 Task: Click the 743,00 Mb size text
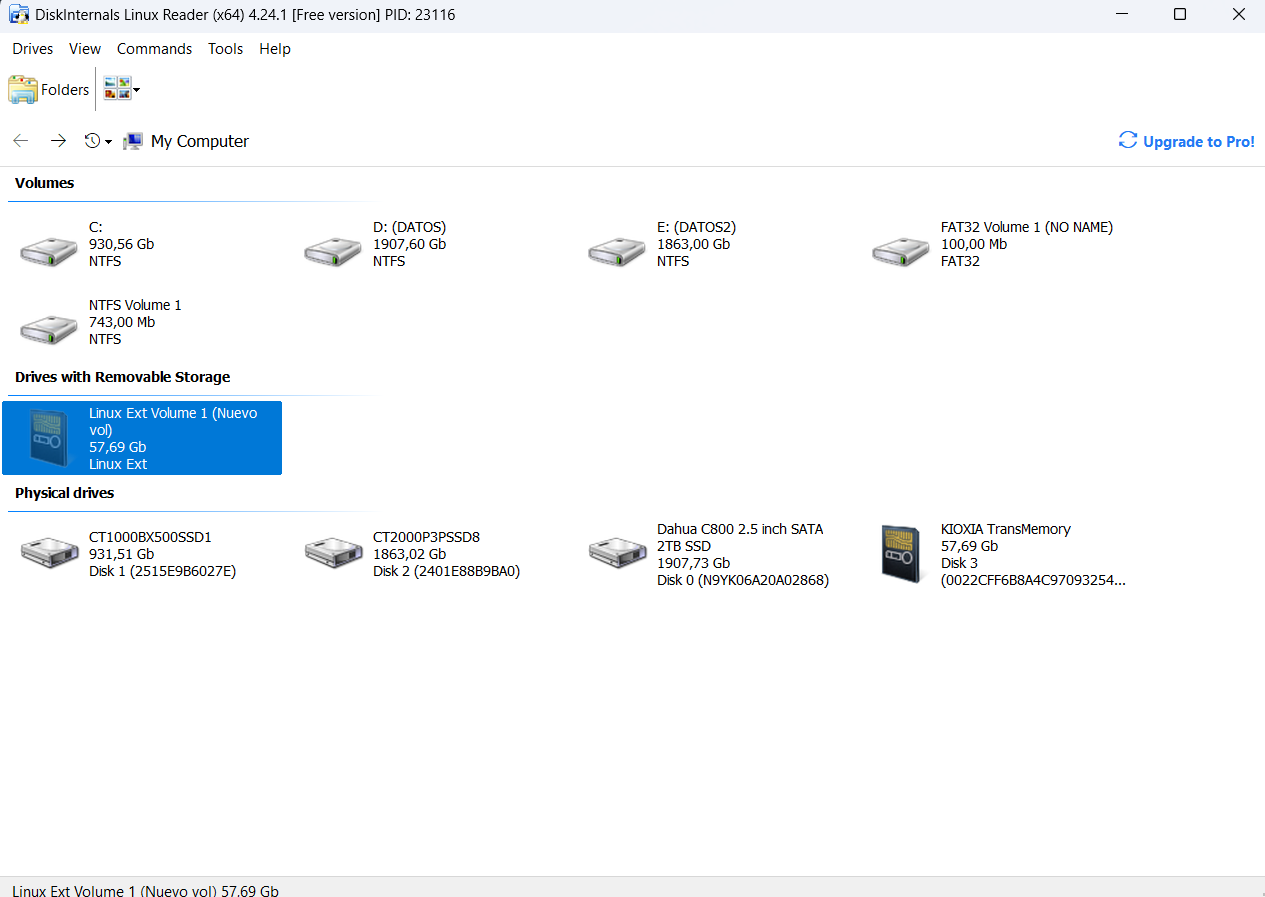click(122, 322)
